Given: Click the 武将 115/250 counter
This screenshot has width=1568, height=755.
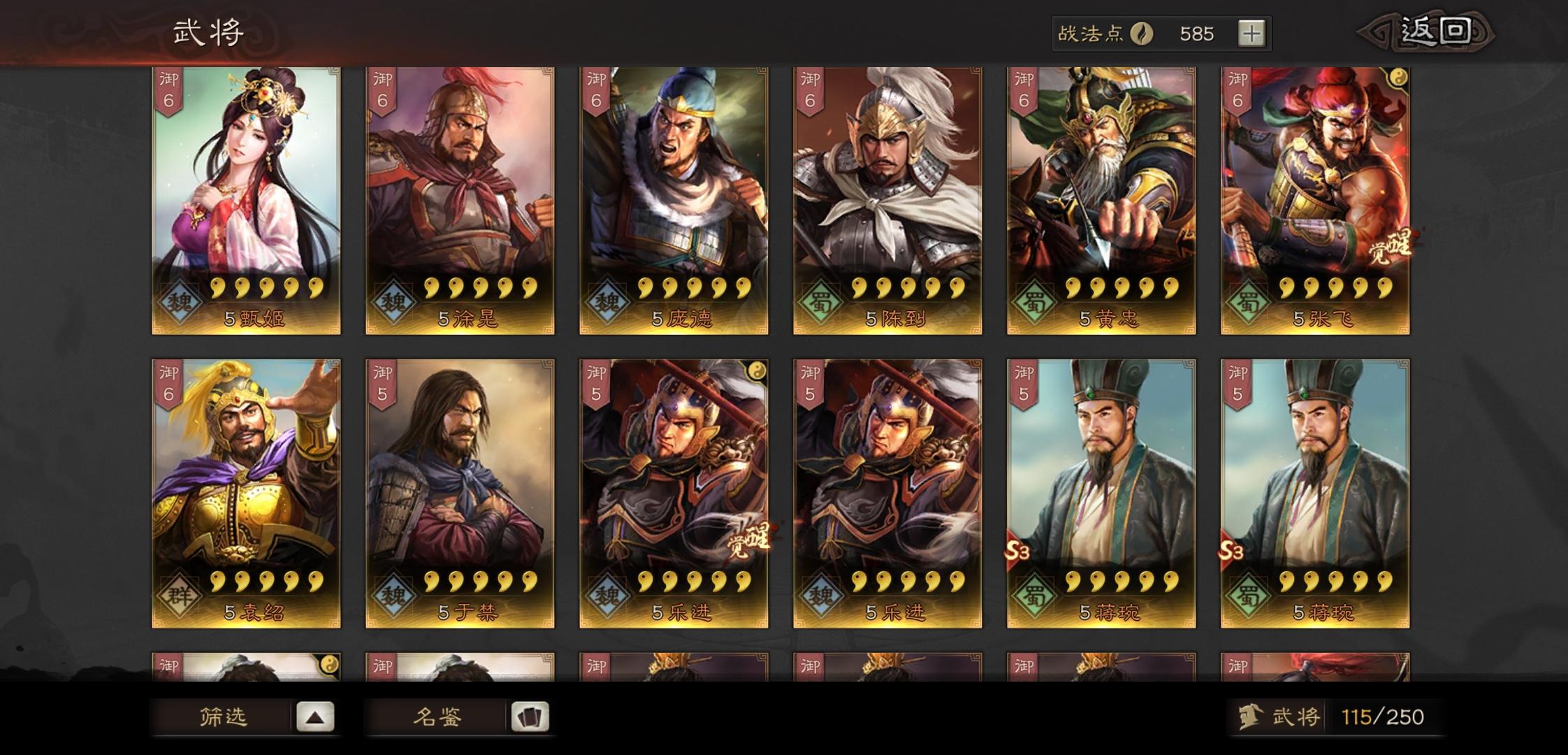Looking at the screenshot, I should (1335, 717).
